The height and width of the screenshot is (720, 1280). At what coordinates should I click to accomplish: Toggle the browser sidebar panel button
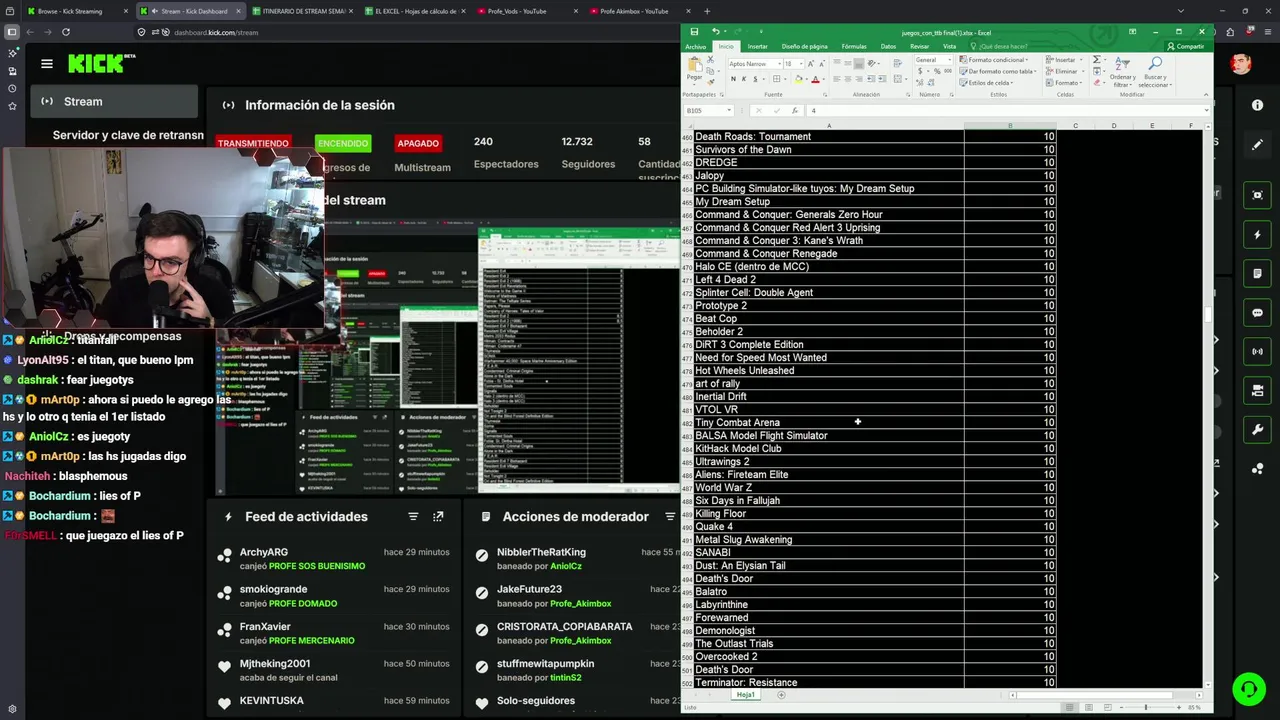[x=12, y=32]
